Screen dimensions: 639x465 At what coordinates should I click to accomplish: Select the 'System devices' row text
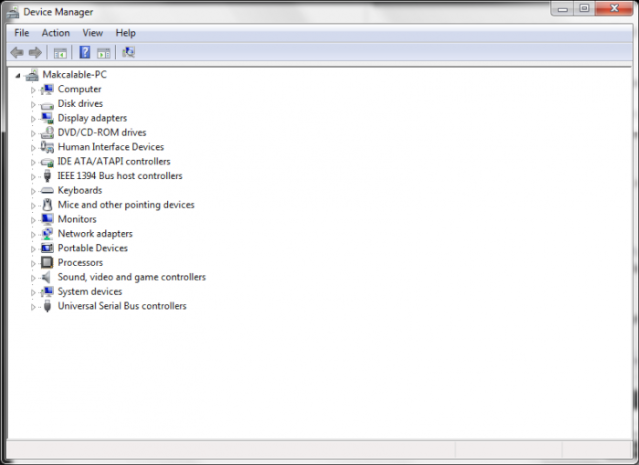click(90, 292)
